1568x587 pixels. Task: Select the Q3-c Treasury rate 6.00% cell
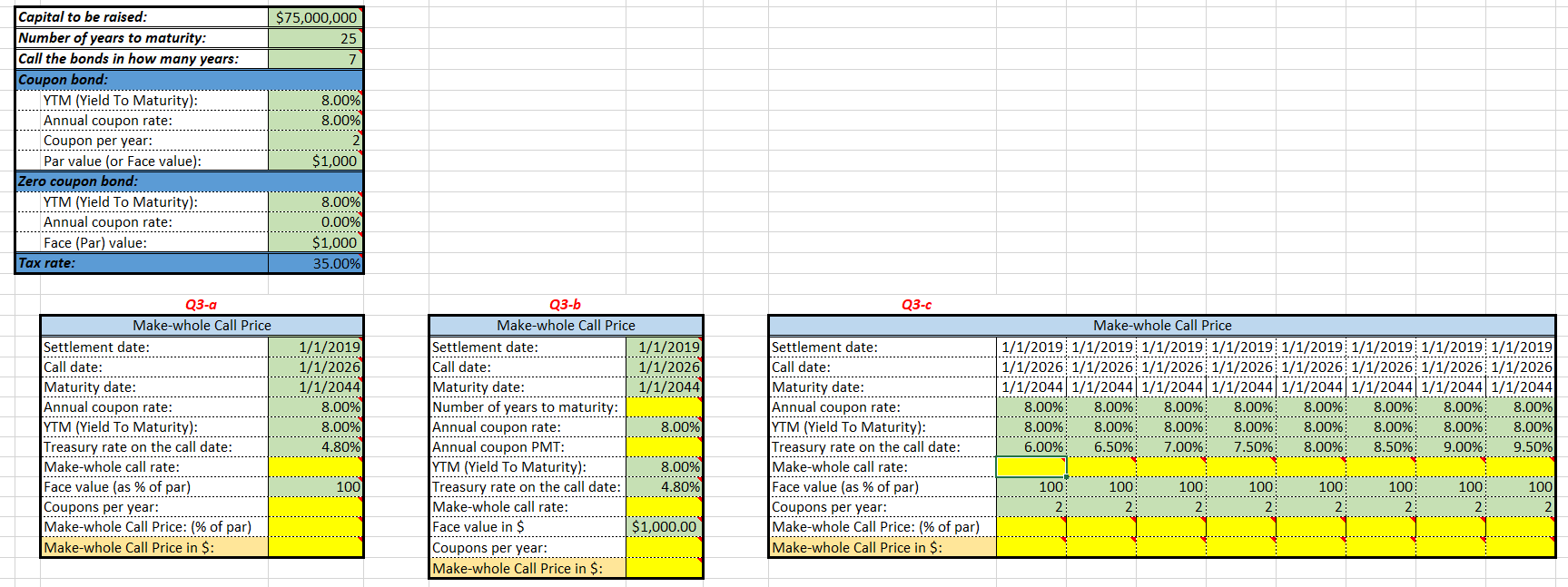[x=1031, y=446]
